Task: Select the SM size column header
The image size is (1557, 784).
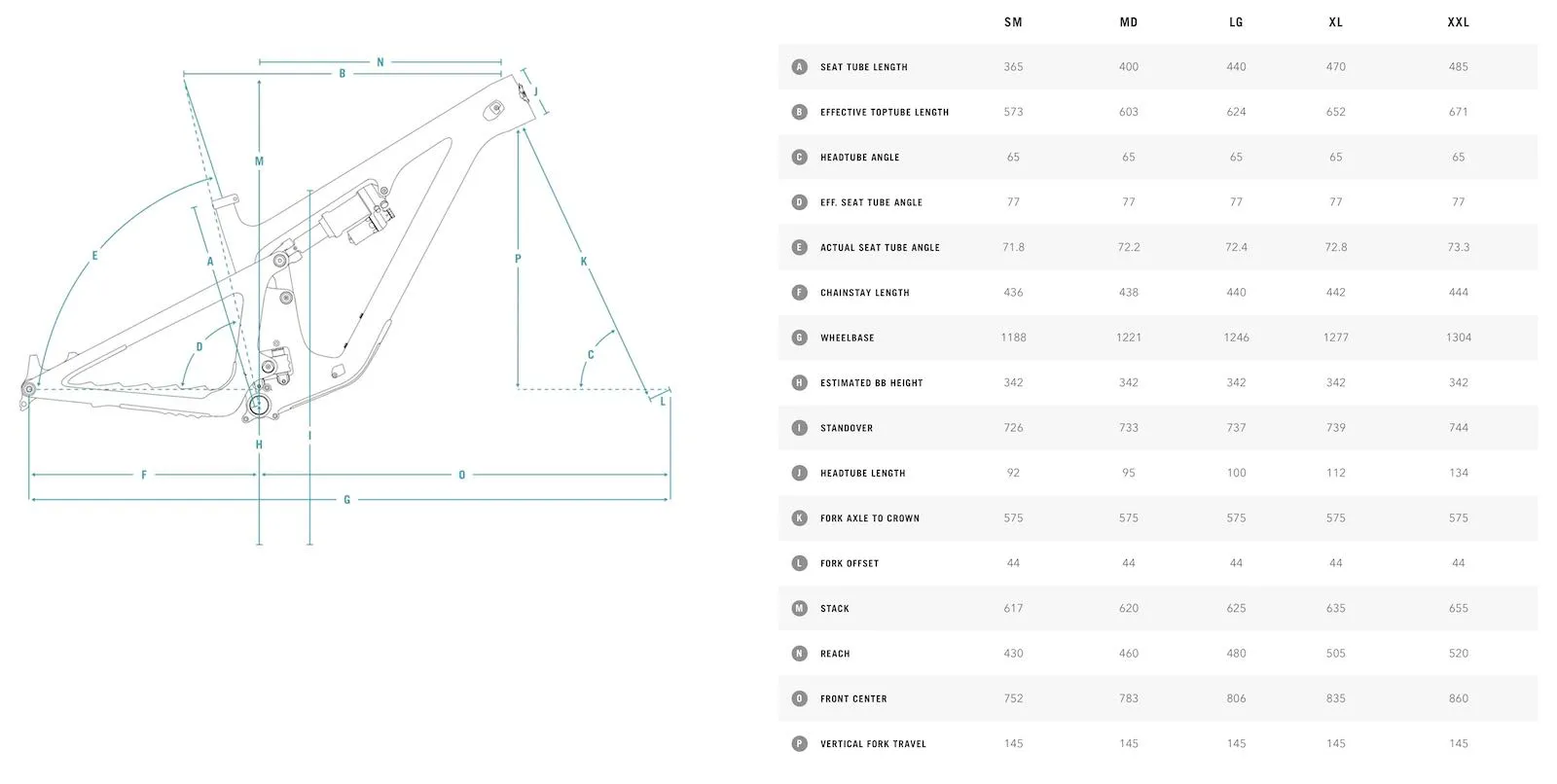Action: pyautogui.click(x=1013, y=22)
